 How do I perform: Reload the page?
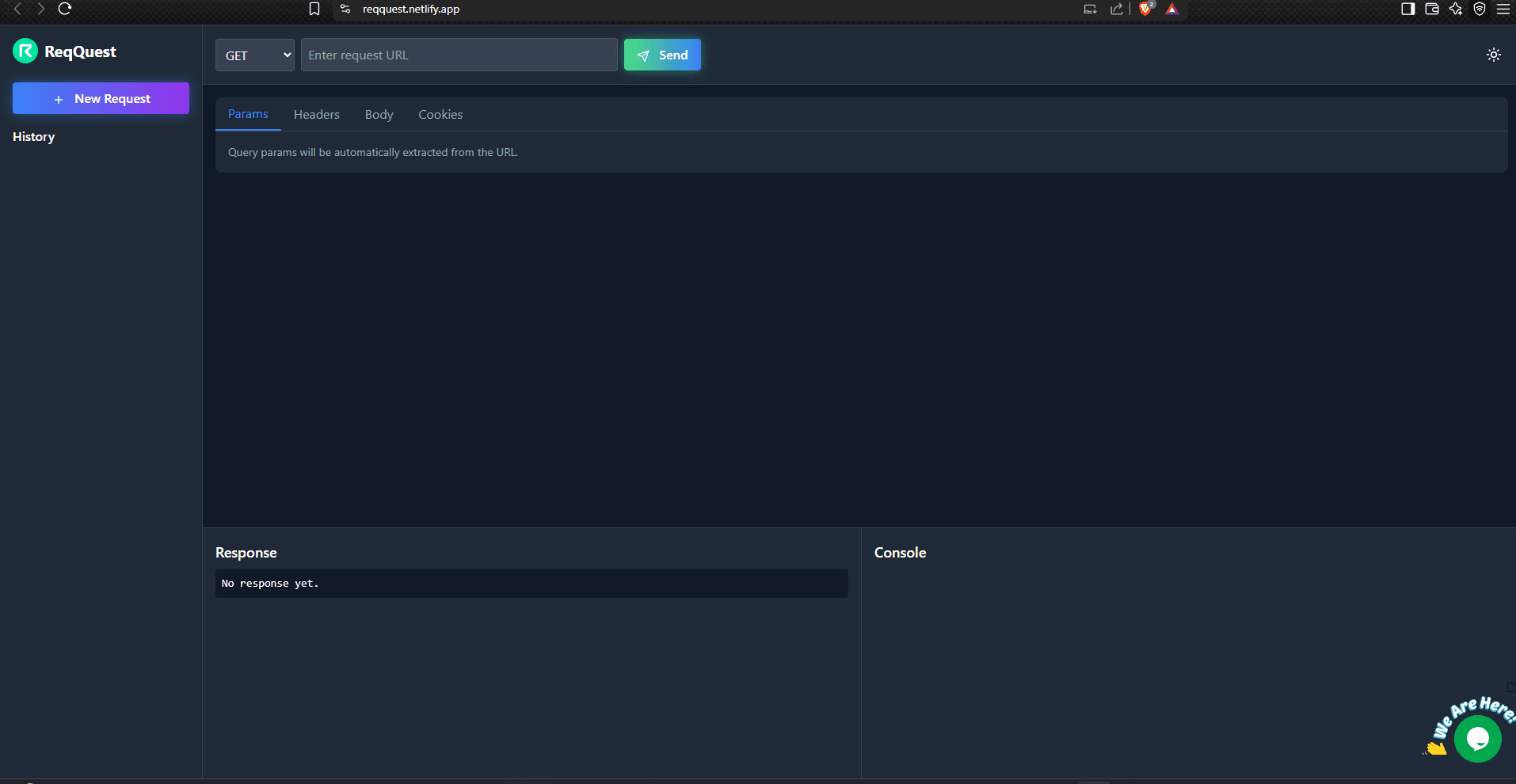coord(65,10)
